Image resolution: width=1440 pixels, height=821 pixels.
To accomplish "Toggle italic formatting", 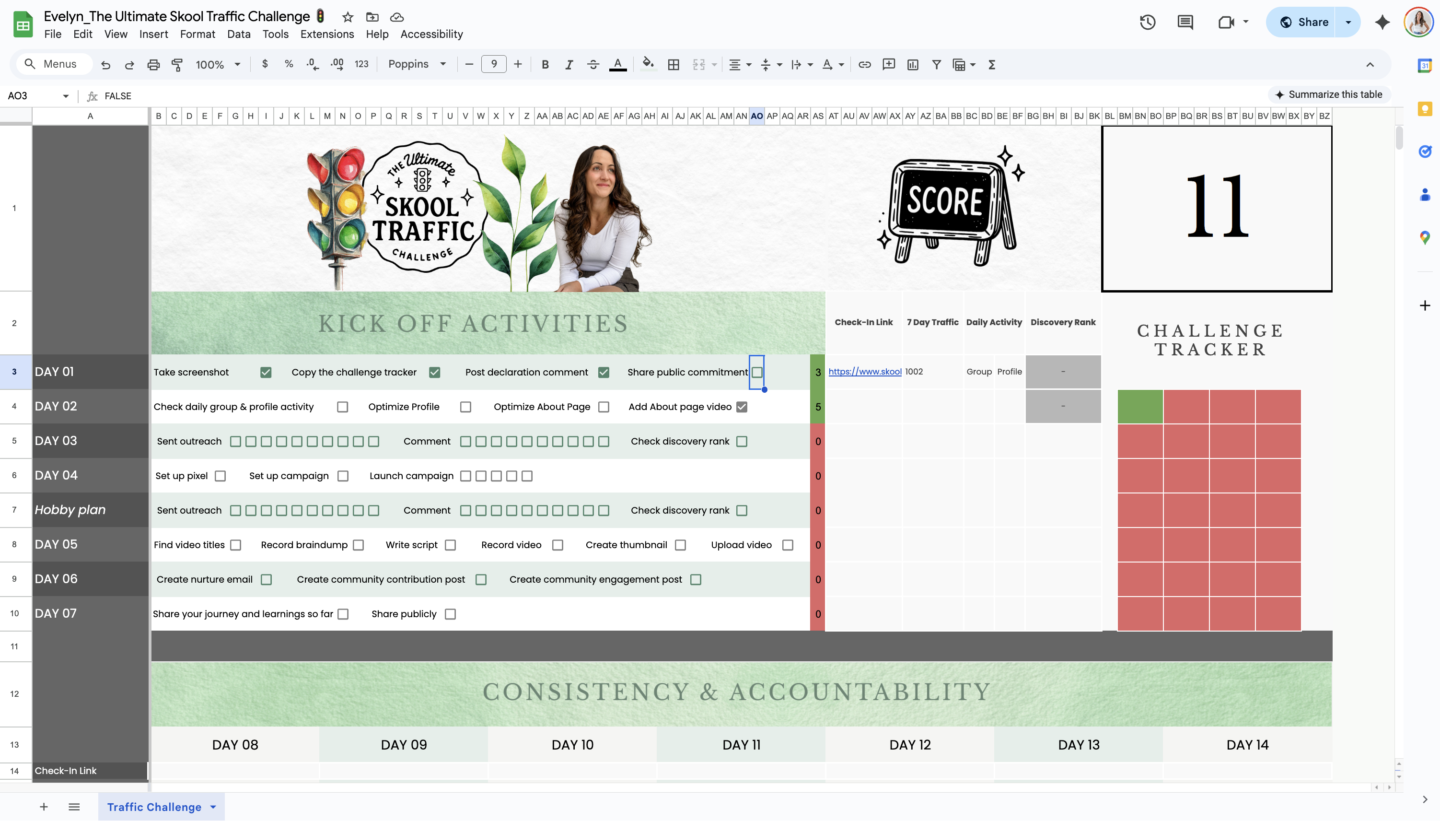I will tap(569, 64).
